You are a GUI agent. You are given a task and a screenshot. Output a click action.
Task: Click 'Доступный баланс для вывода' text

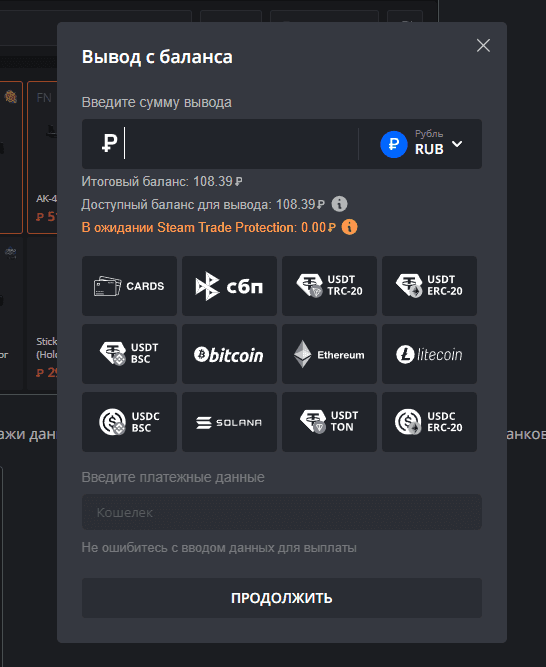point(176,205)
